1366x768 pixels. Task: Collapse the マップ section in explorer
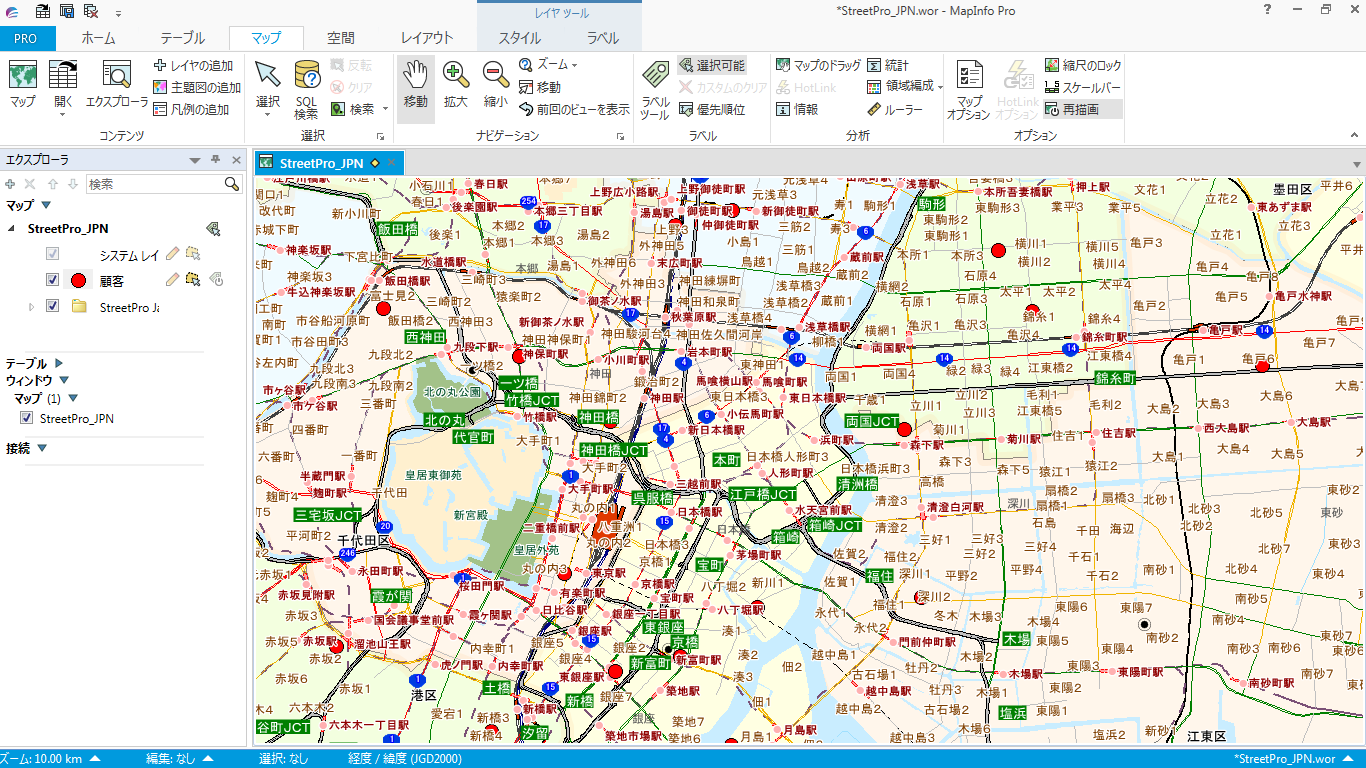coord(45,205)
